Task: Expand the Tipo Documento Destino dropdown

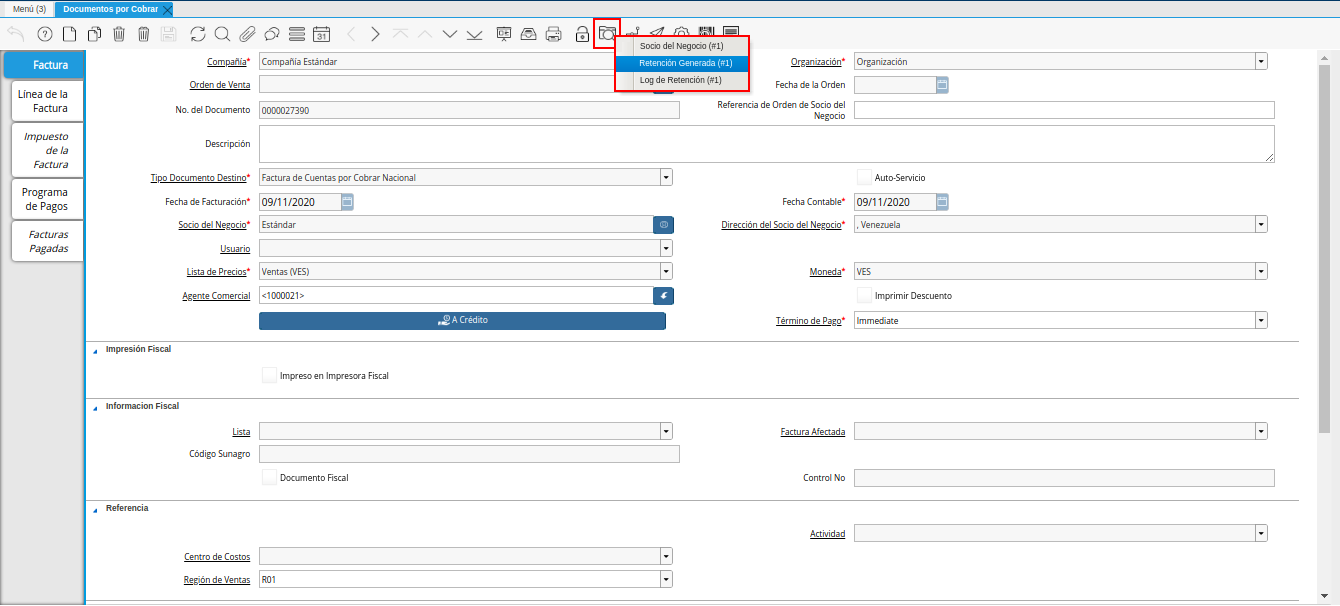Action: point(666,178)
